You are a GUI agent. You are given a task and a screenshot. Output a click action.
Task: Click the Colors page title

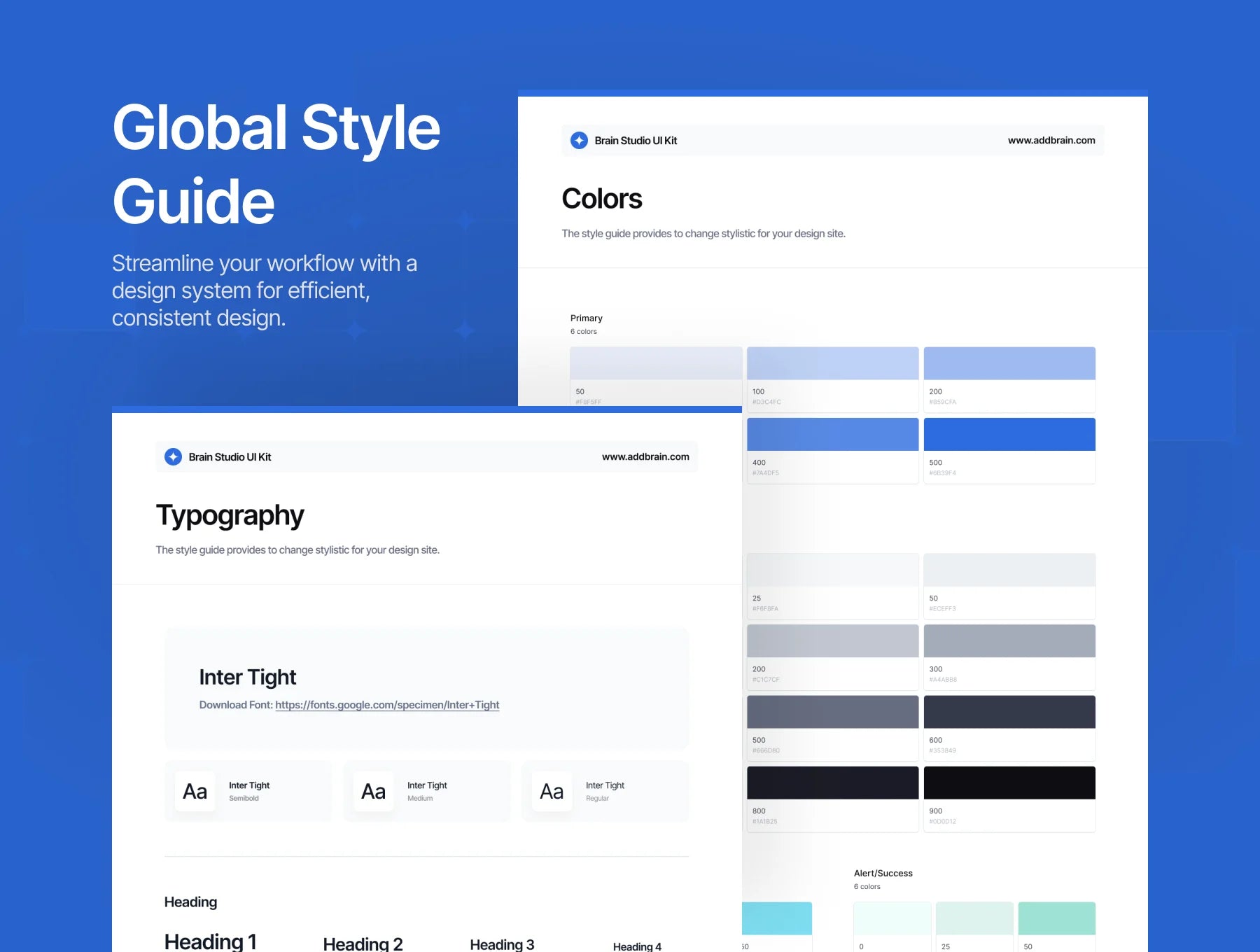pyautogui.click(x=601, y=198)
